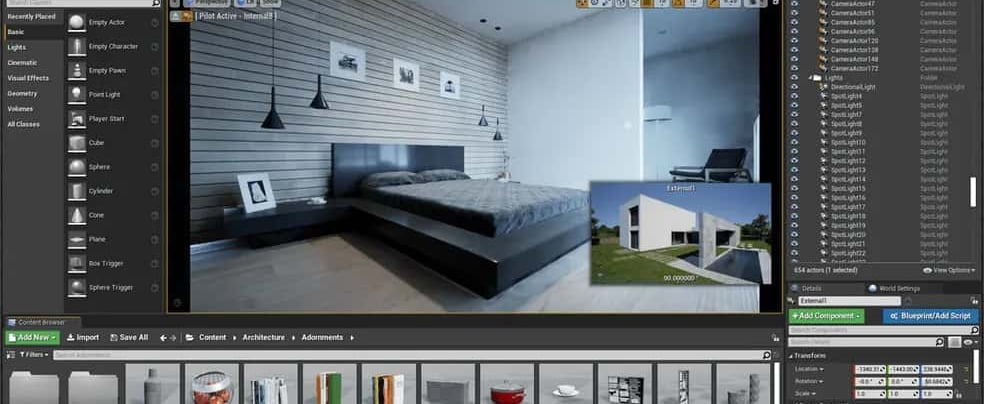
Task: Open the View Options dropdown
Action: click(949, 270)
